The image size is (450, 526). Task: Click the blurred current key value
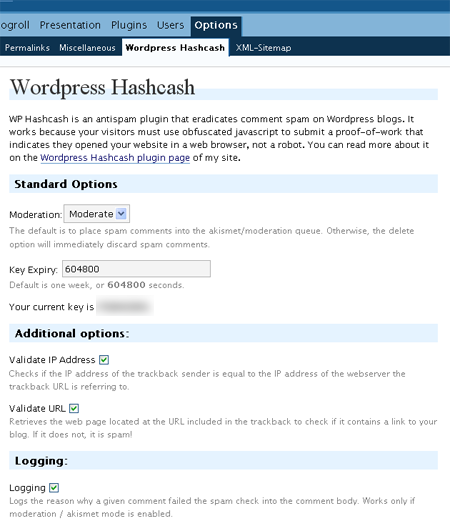click(125, 306)
